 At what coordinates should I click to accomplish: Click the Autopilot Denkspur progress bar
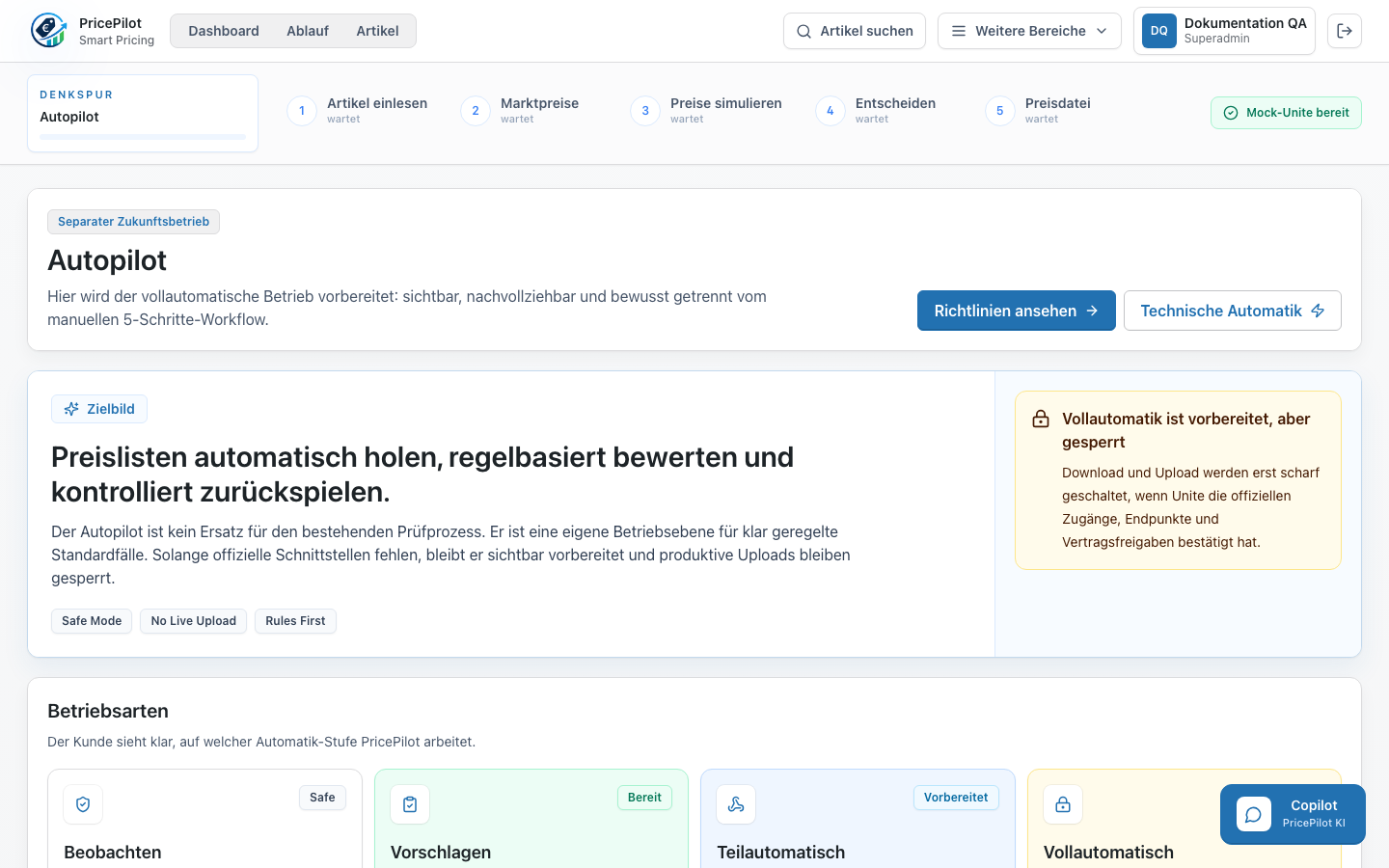143,137
